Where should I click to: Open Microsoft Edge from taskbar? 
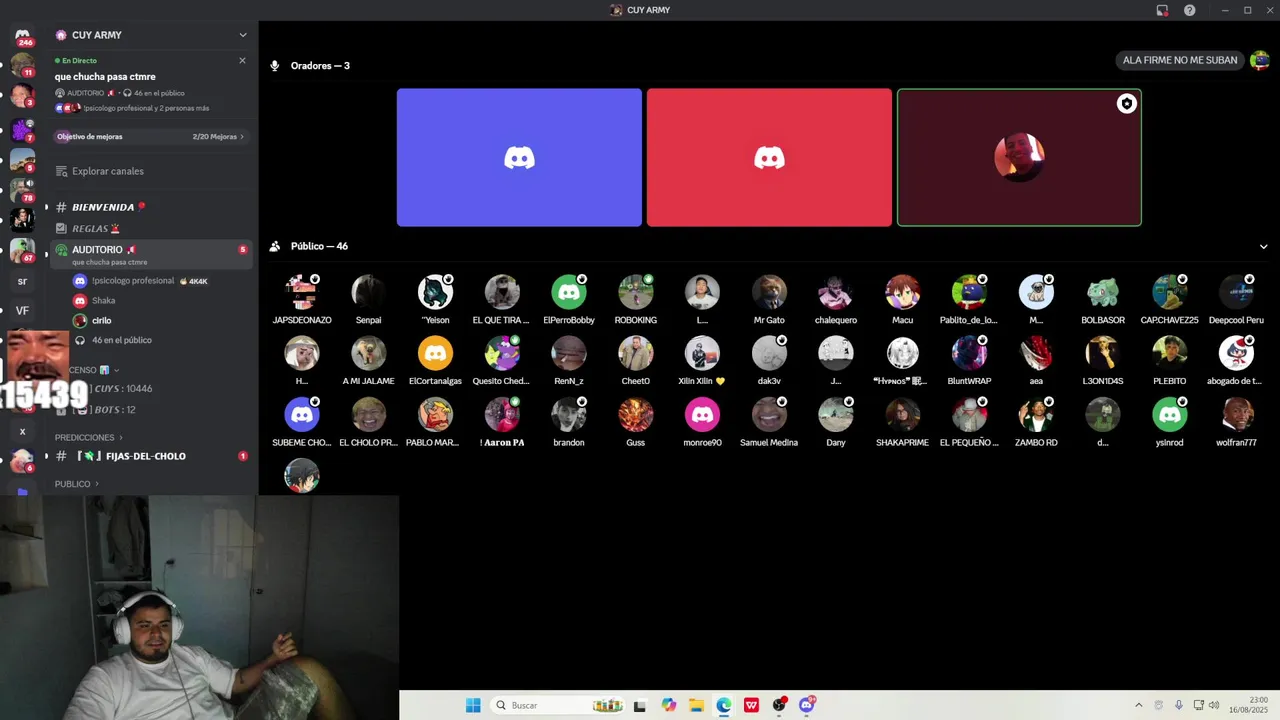724,705
